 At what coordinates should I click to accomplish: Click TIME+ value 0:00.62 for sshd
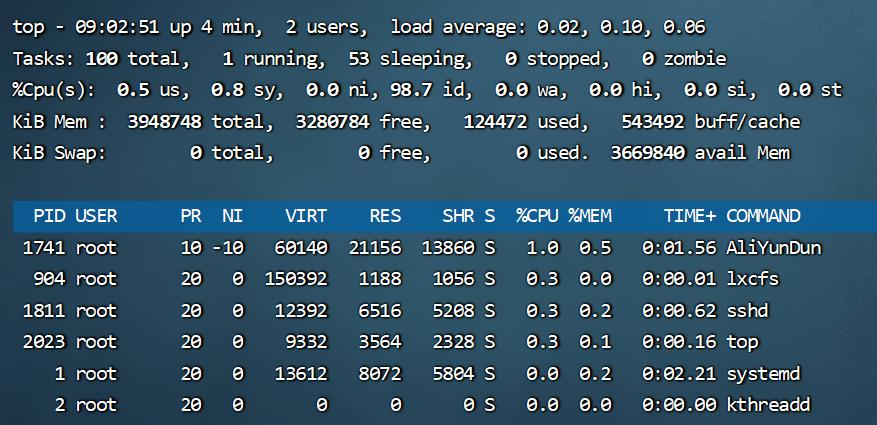(x=679, y=310)
